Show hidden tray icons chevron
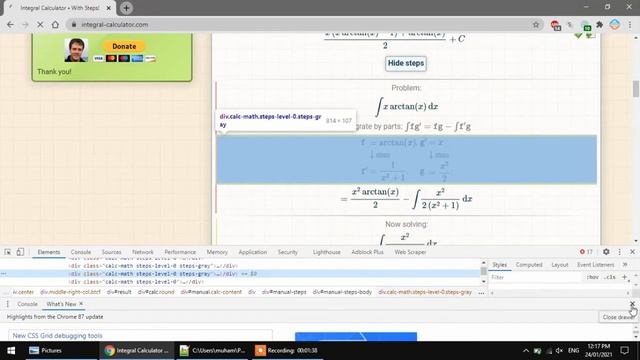The width and height of the screenshot is (640, 360). [526, 351]
